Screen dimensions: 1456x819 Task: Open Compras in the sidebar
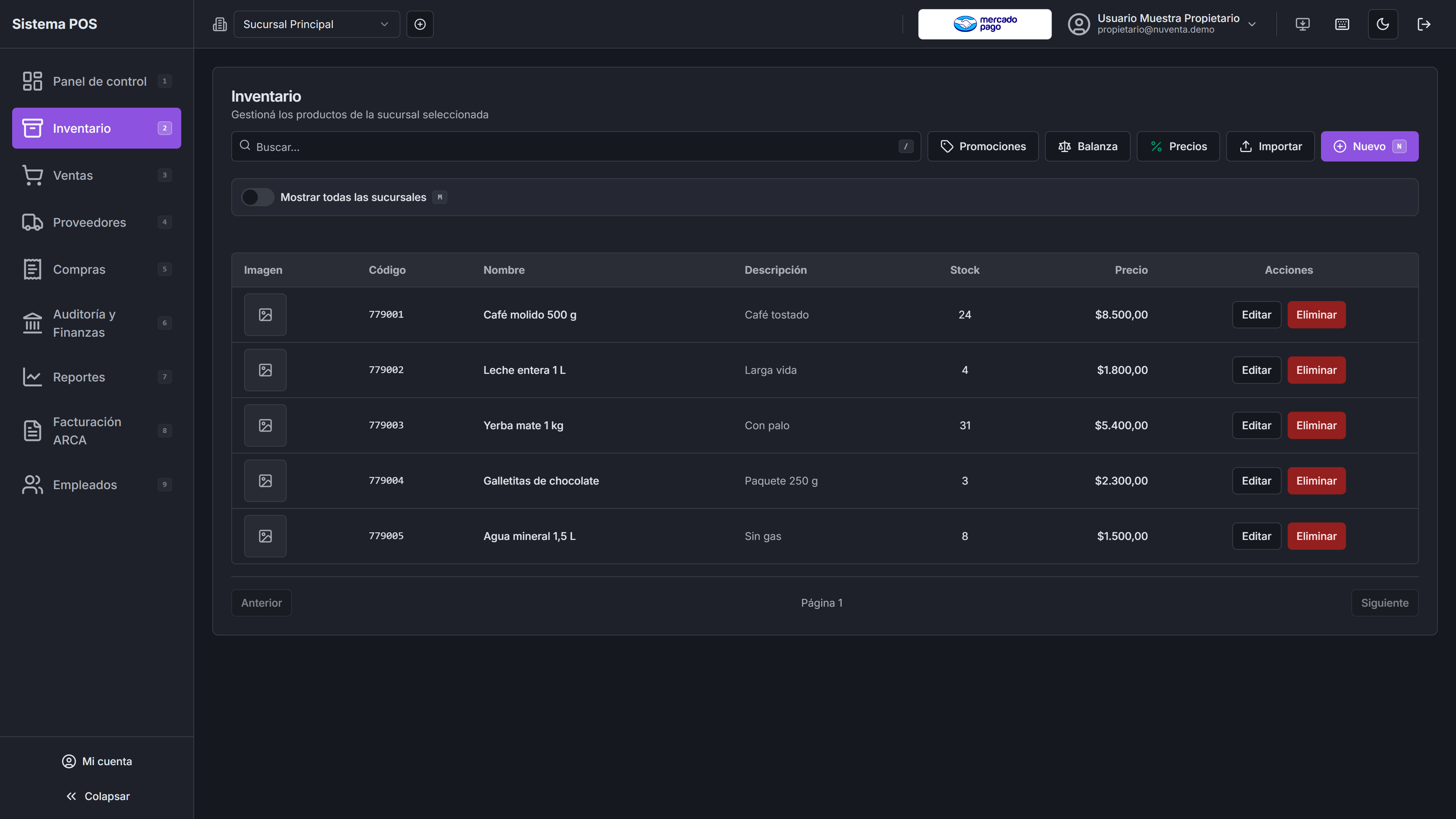(97, 270)
